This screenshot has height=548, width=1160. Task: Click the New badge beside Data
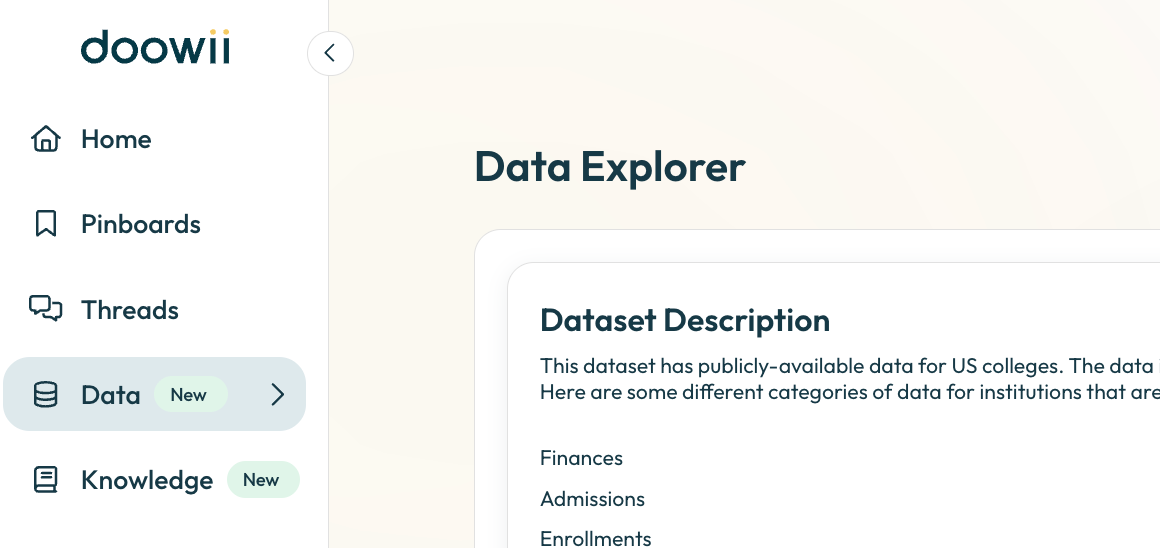click(189, 395)
